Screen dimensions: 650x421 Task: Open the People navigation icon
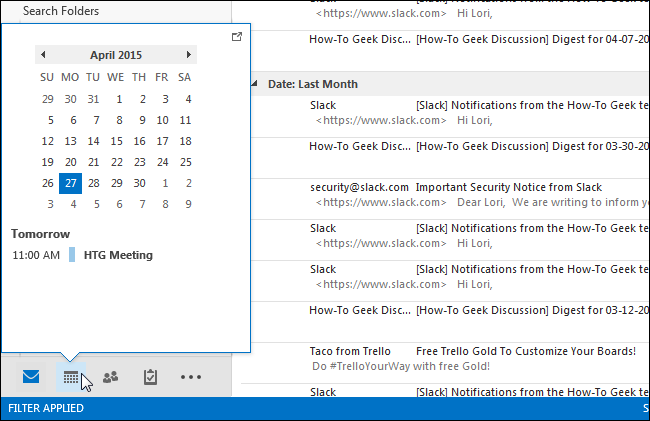(x=111, y=377)
